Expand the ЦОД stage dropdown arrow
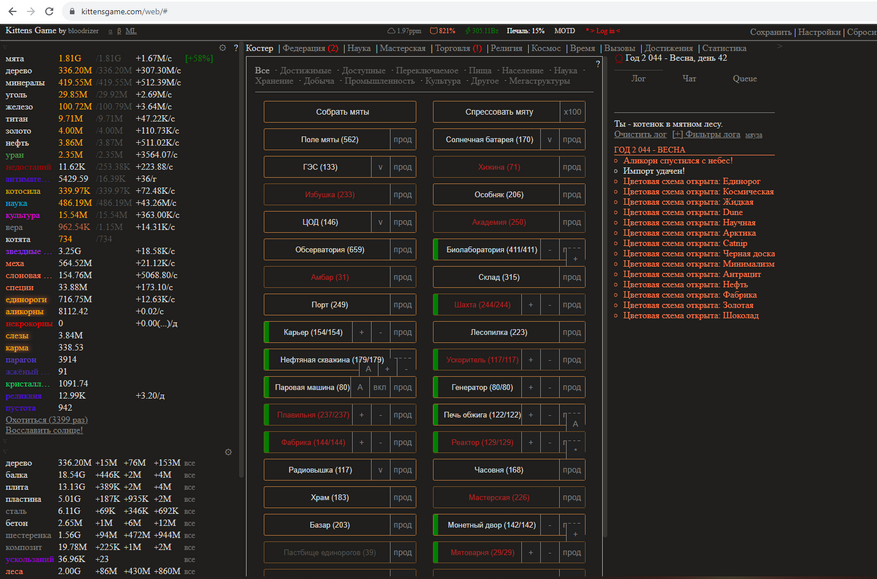Screen dimensions: 877x579 point(380,222)
